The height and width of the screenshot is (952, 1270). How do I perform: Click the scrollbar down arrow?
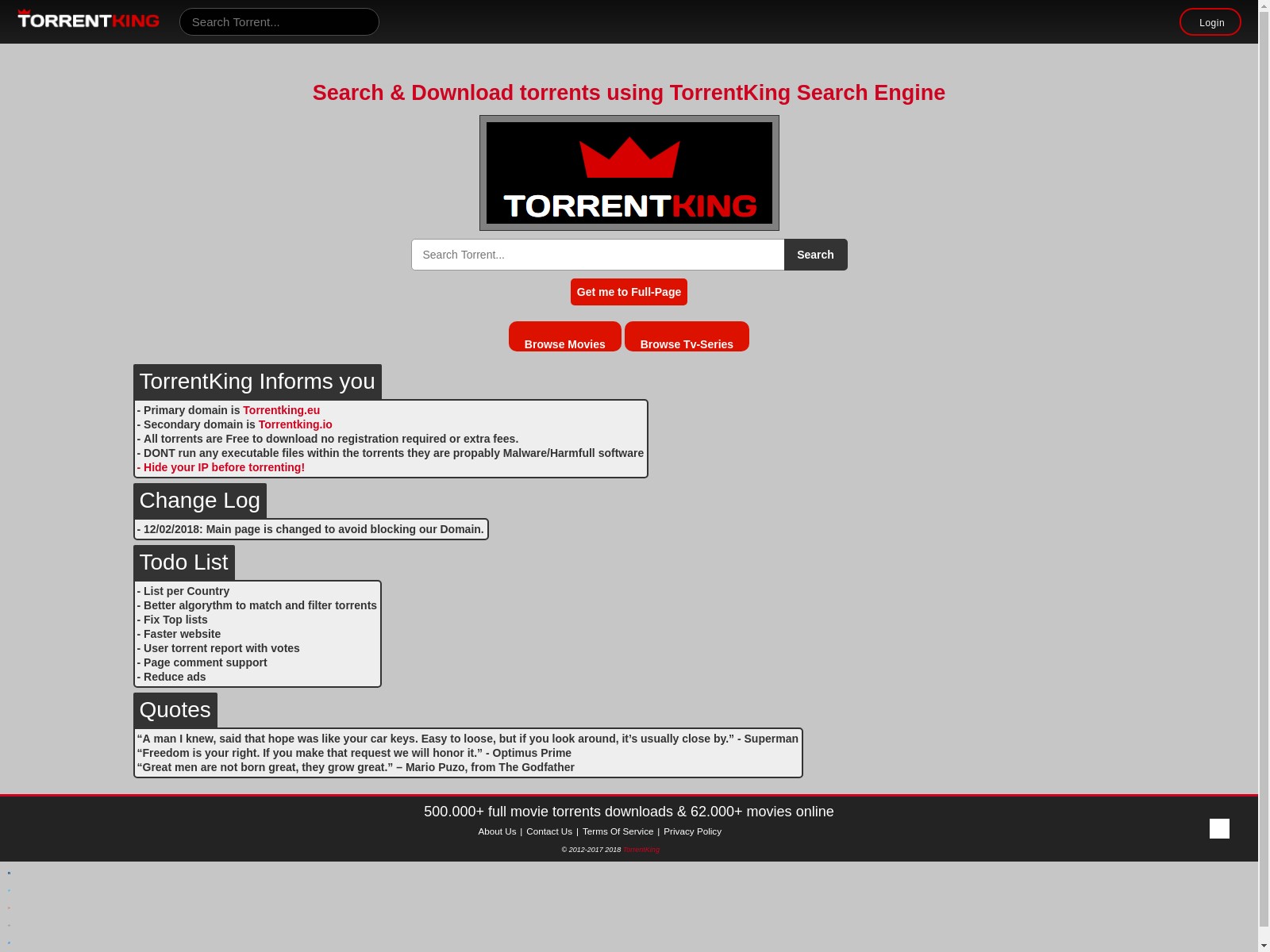point(1264,946)
